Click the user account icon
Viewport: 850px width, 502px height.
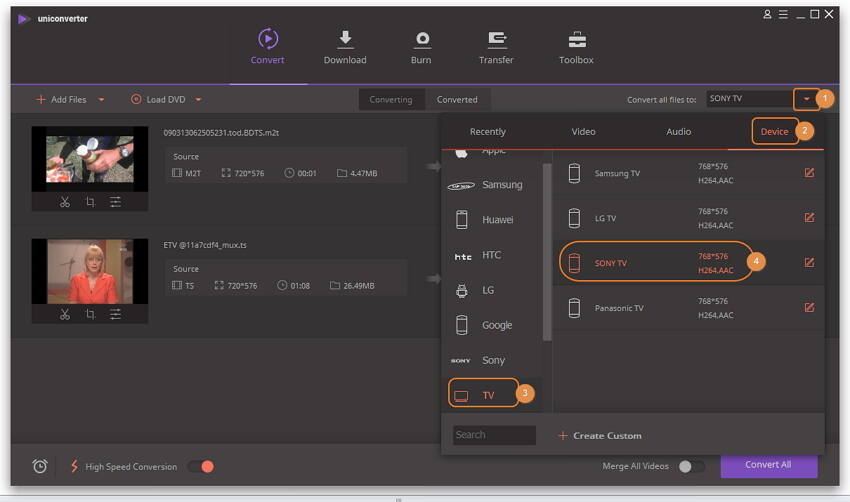coord(767,15)
